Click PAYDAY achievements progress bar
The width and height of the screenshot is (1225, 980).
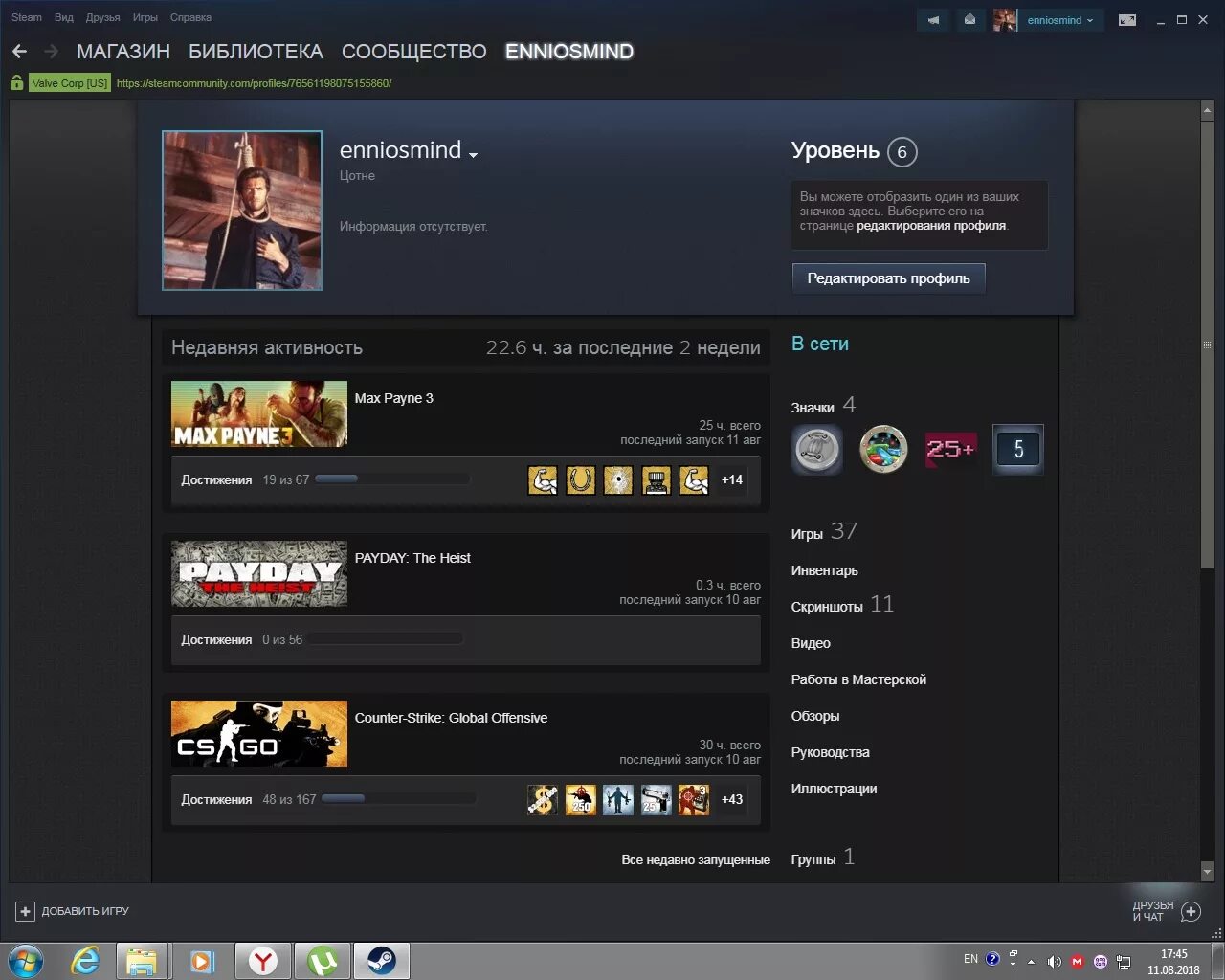tap(386, 639)
